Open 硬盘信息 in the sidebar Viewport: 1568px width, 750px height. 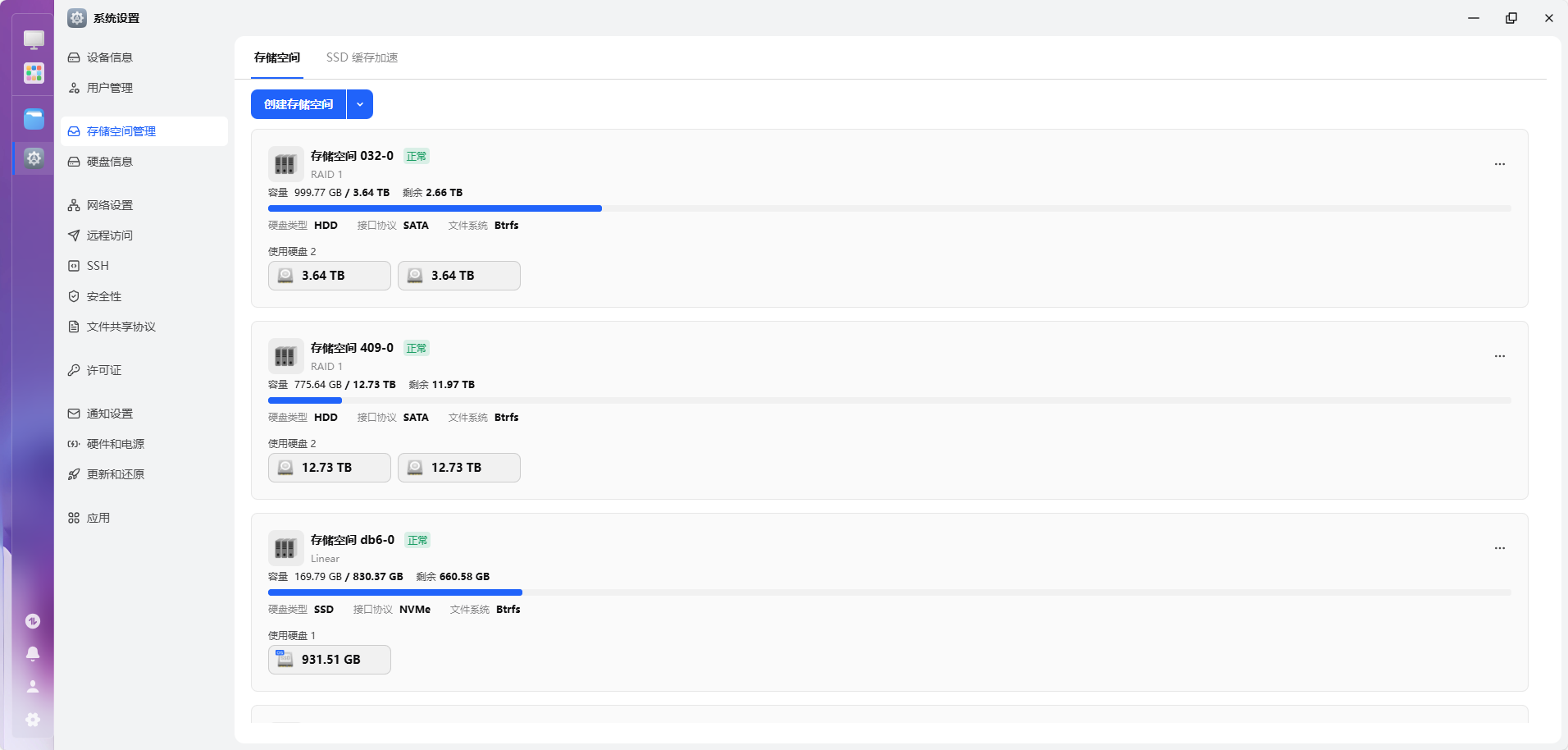tap(109, 162)
